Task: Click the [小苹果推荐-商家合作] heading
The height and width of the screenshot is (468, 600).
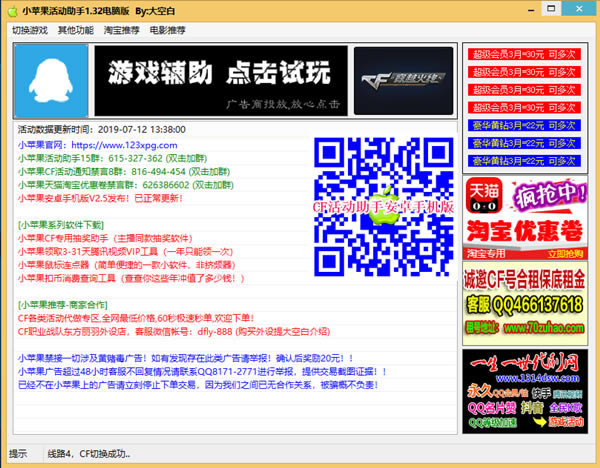Action: (63, 305)
